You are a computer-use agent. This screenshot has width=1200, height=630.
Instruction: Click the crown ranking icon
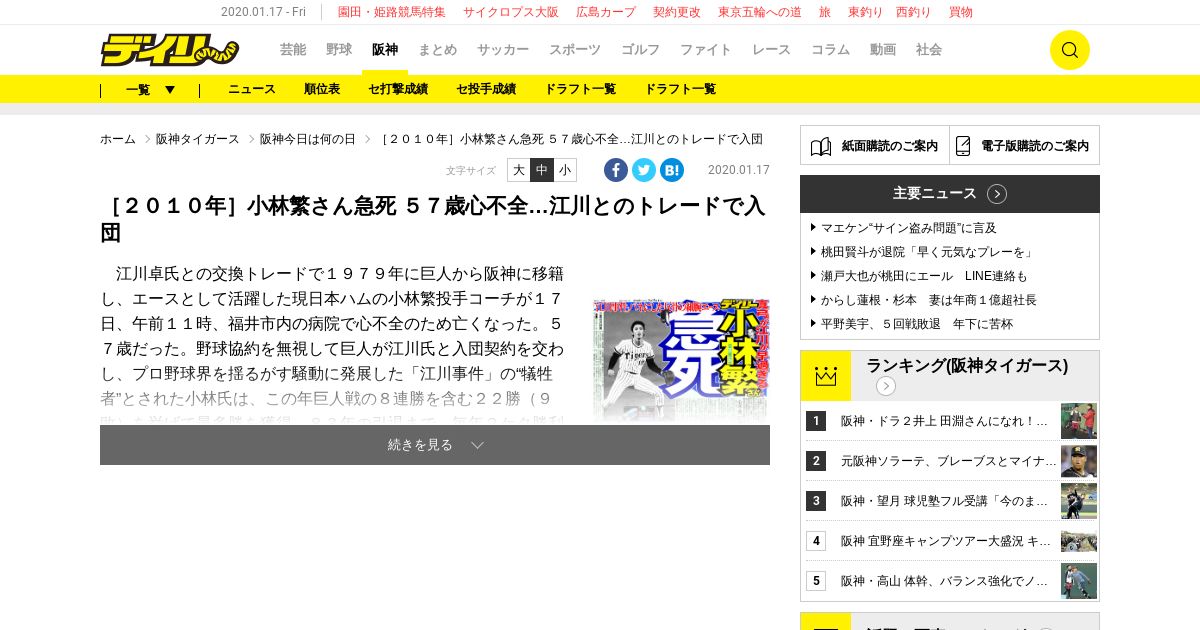pyautogui.click(x=825, y=376)
